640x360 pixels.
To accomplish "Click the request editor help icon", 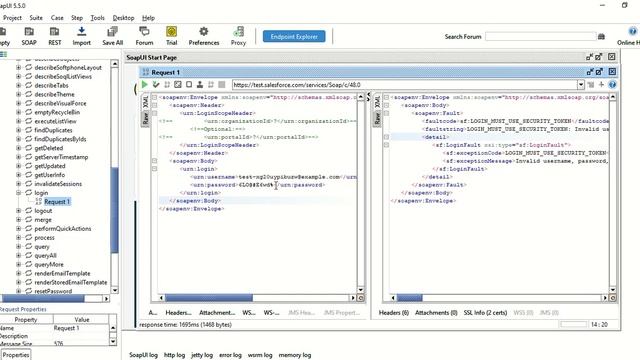I will (612, 84).
